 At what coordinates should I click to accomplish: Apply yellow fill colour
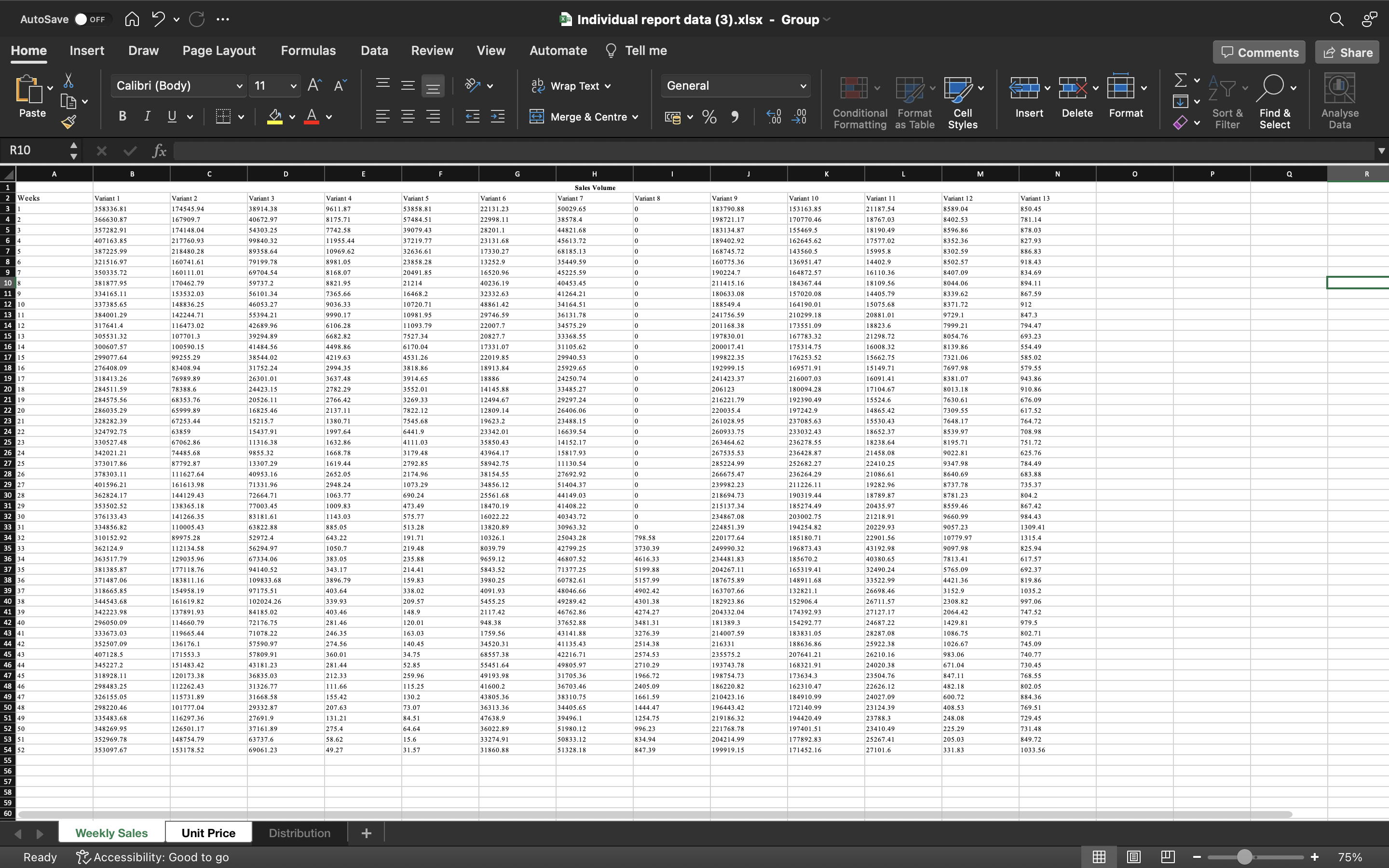click(x=275, y=117)
